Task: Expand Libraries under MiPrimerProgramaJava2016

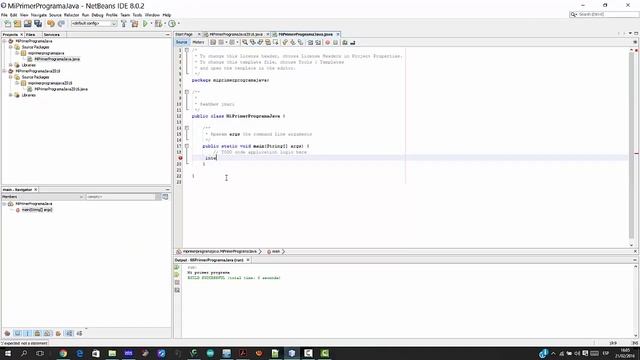Action: (x=11, y=95)
